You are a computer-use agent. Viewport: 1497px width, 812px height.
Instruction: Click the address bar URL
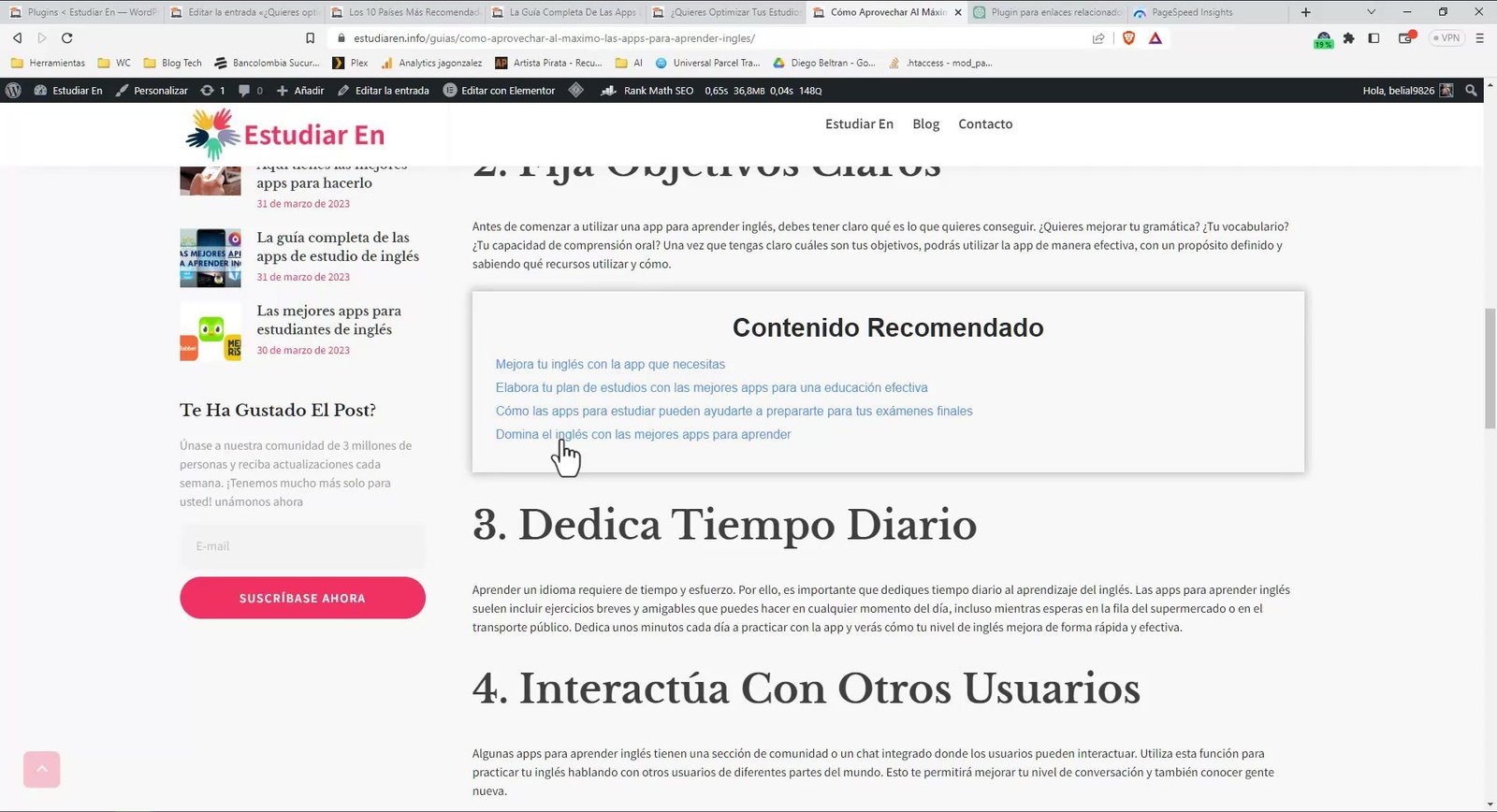(554, 38)
